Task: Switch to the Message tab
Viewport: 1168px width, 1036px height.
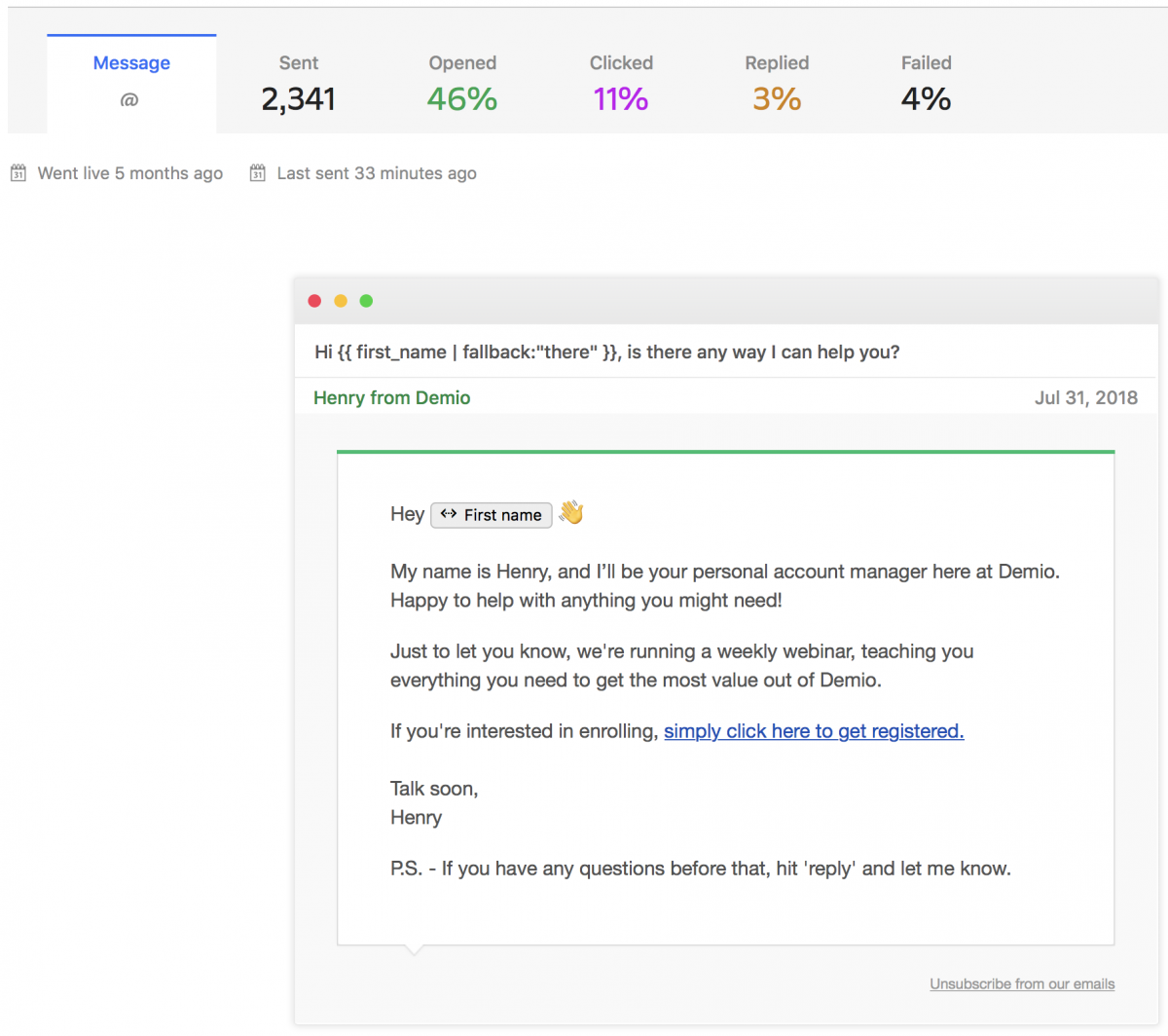Action: tap(131, 62)
